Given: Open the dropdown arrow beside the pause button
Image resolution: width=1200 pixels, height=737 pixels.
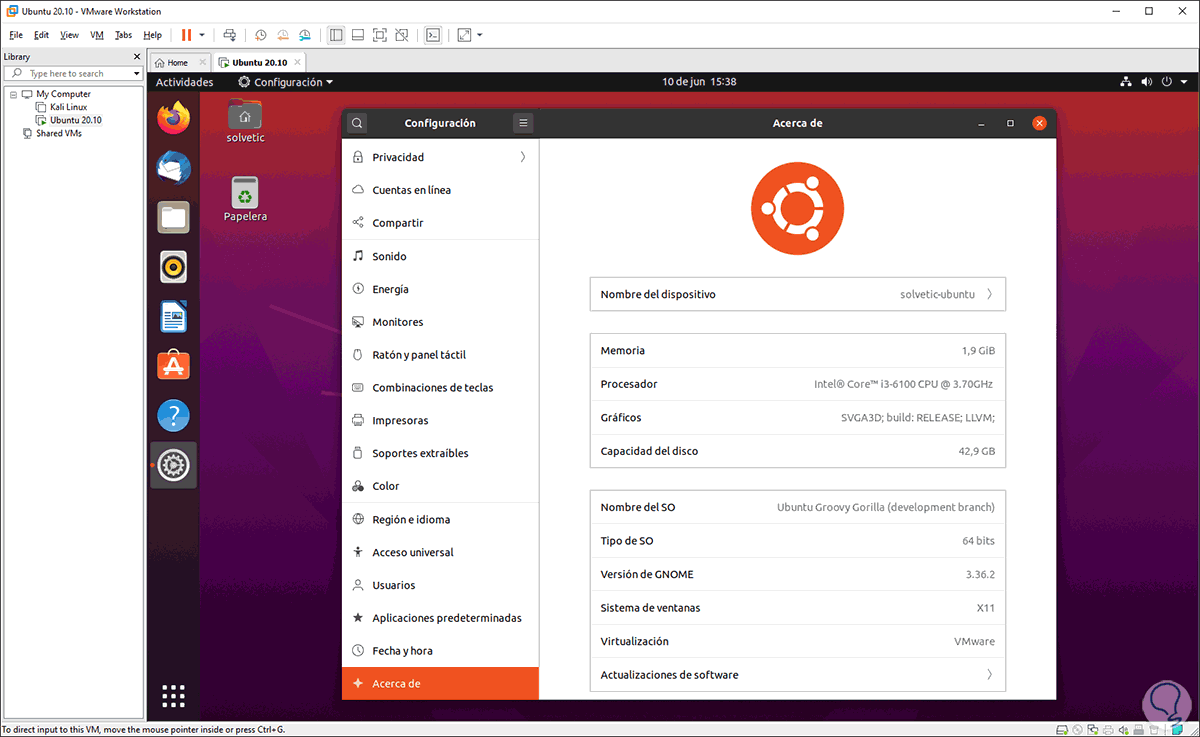Looking at the screenshot, I should [x=202, y=35].
